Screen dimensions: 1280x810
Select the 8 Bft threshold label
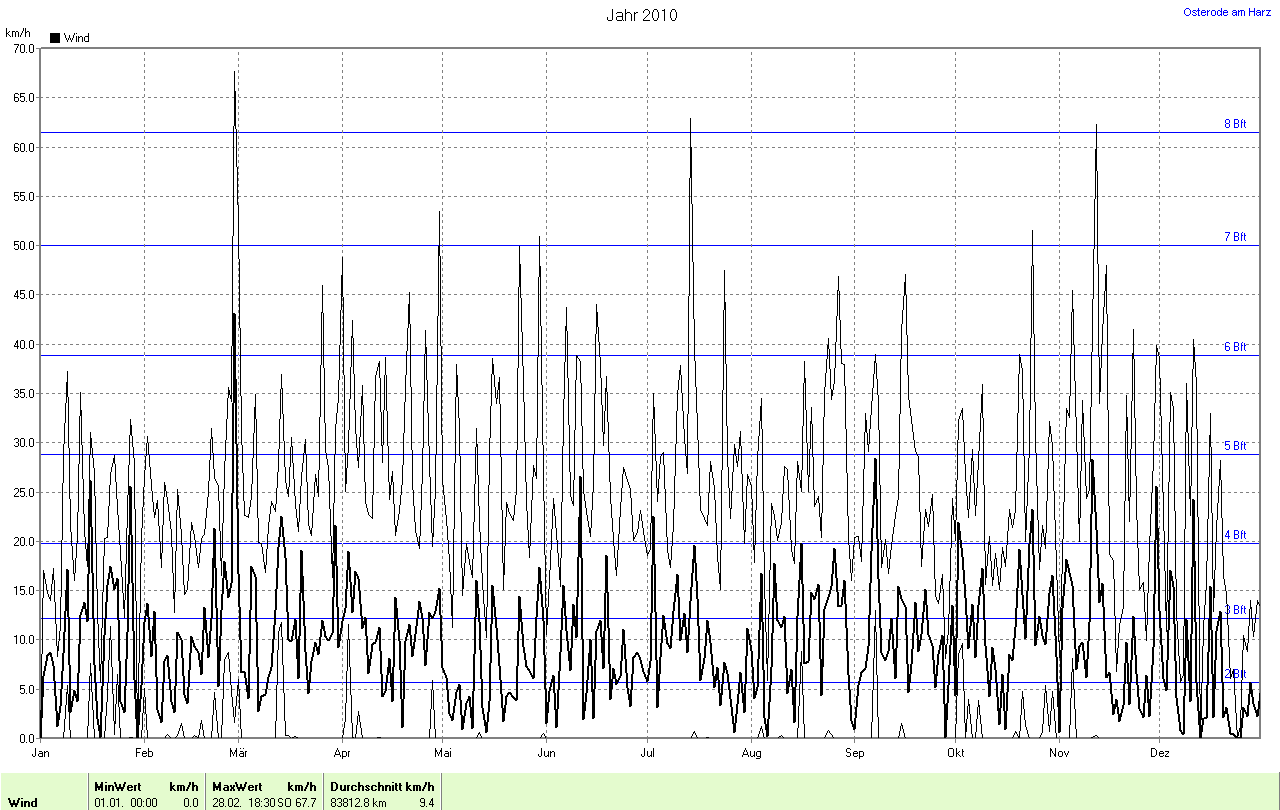pos(1235,124)
